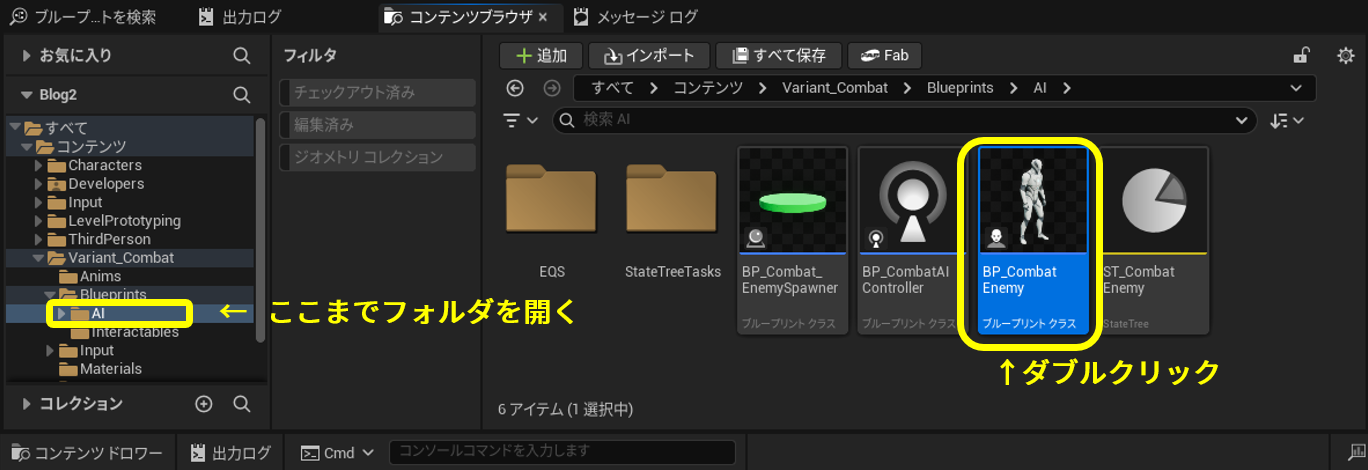Open the Content Drawer in the status bar
The height and width of the screenshot is (470, 1368).
point(86,453)
